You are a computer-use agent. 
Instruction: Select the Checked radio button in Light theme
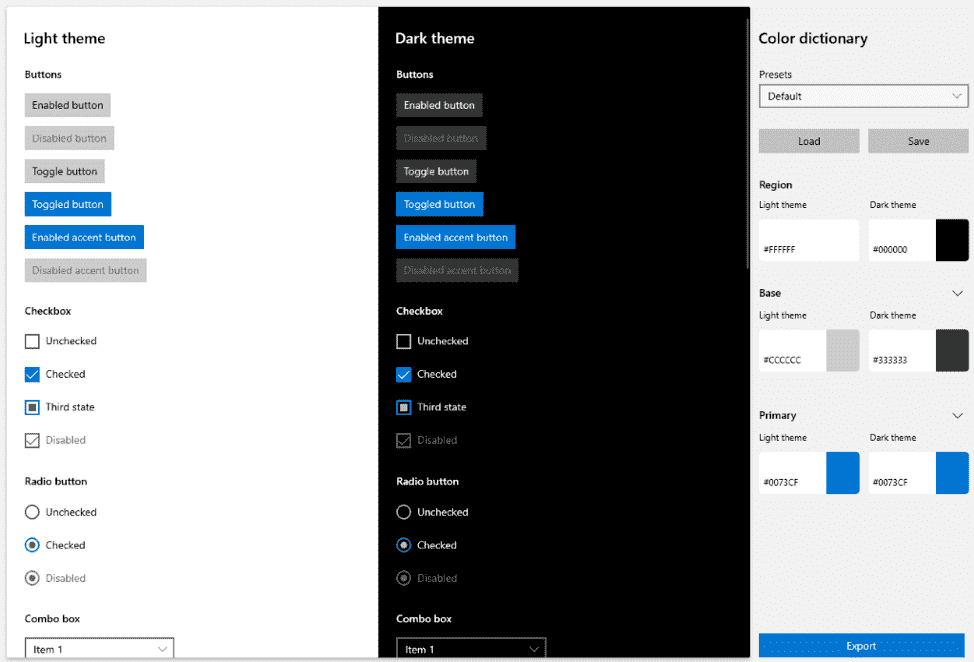[x=32, y=545]
